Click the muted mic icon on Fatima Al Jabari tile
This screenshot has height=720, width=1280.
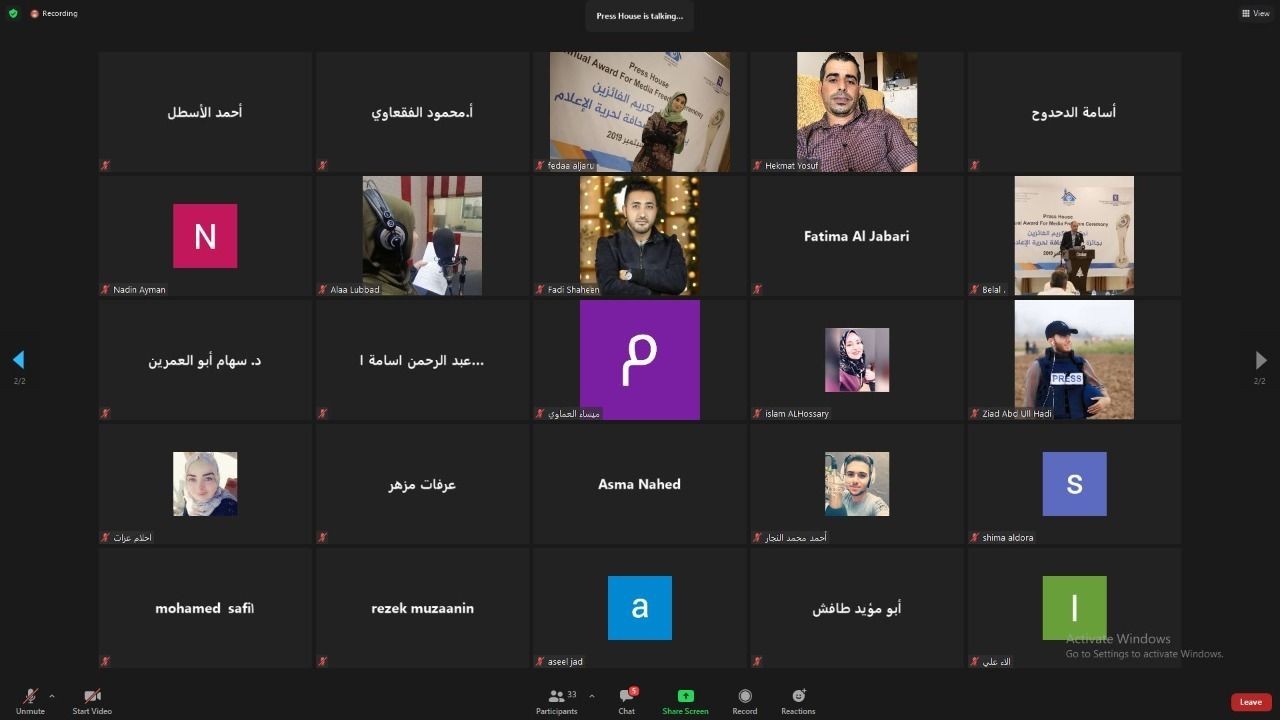click(757, 290)
